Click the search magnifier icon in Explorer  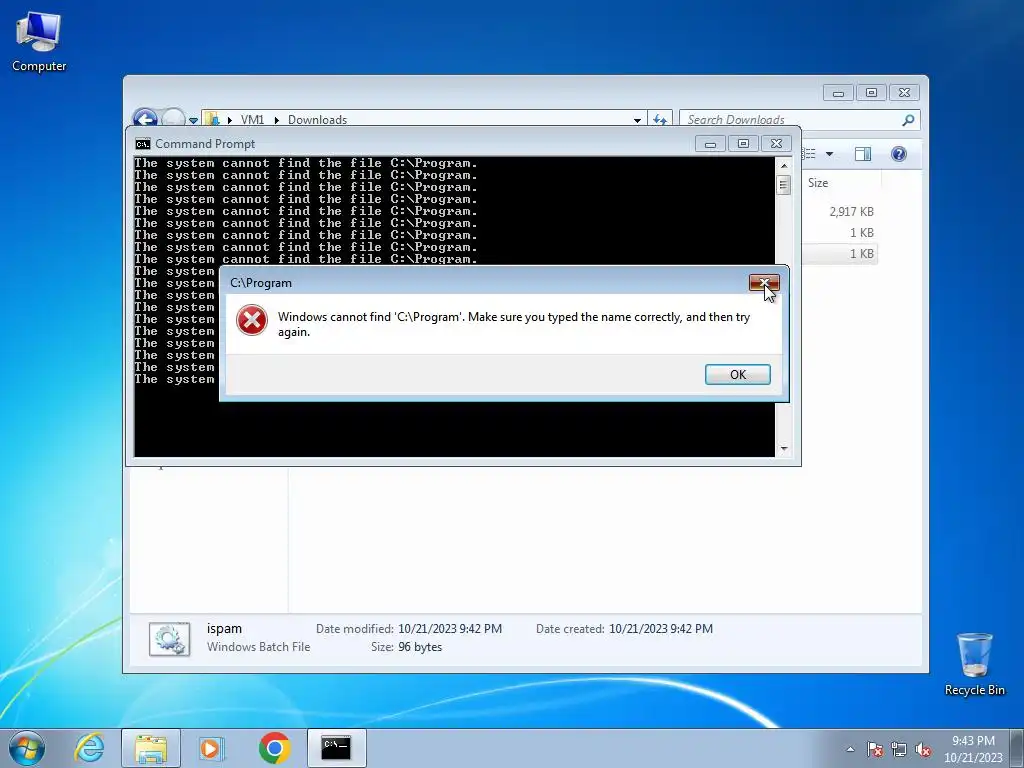pyautogui.click(x=908, y=120)
